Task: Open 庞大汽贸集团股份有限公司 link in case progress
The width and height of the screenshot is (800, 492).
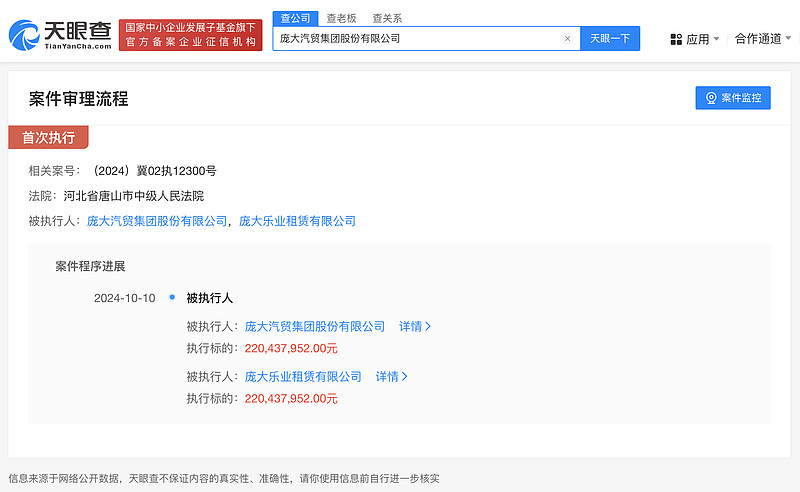Action: click(x=315, y=327)
